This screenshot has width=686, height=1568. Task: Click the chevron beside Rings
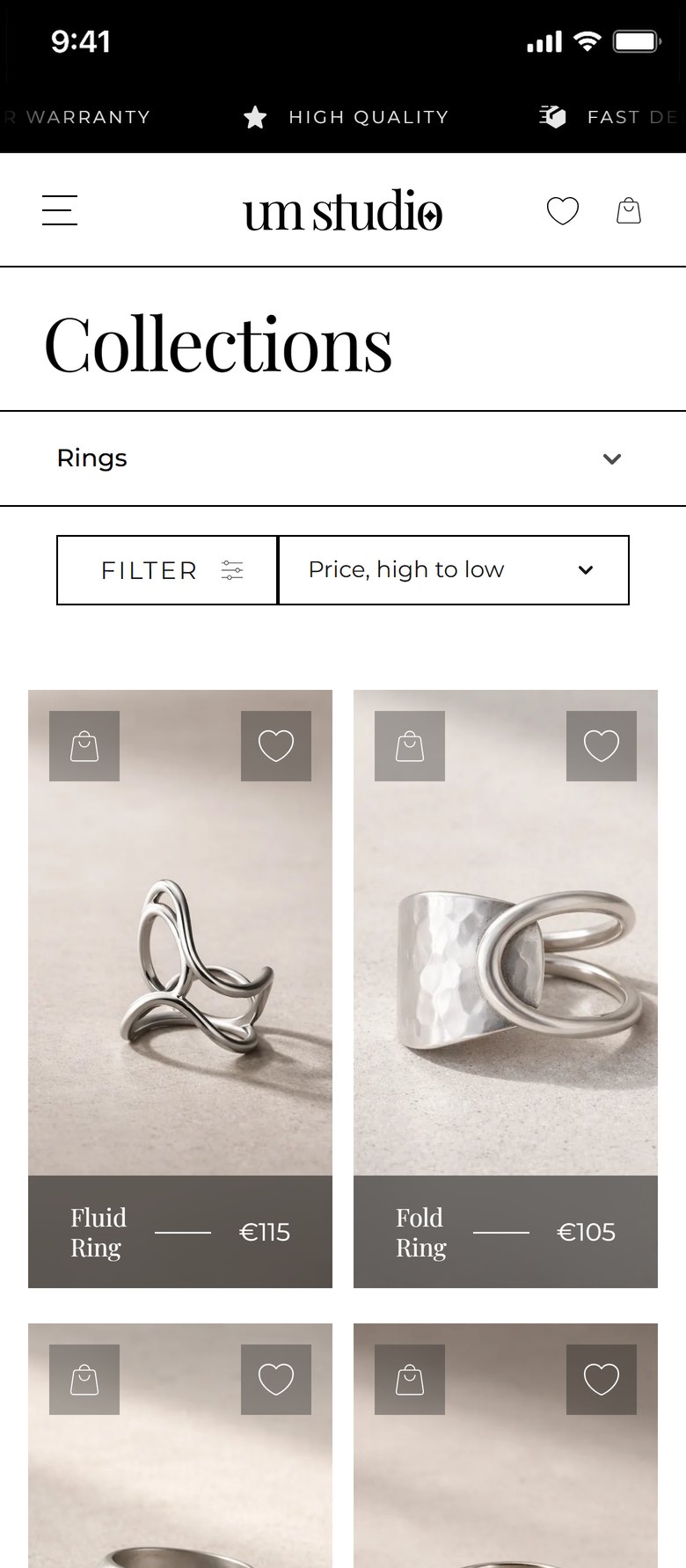[612, 458]
